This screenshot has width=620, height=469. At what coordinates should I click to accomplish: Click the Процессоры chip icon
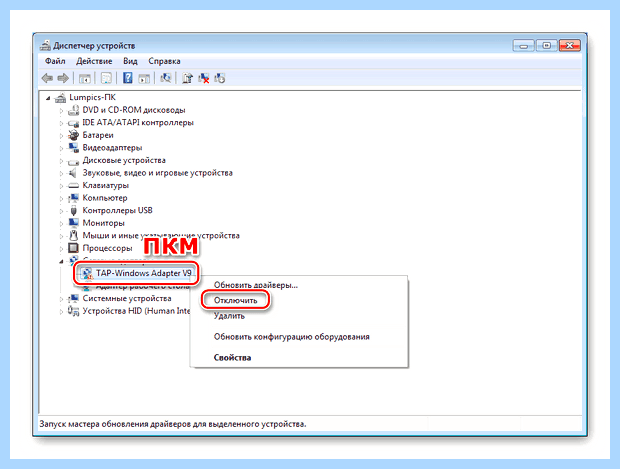click(x=74, y=248)
